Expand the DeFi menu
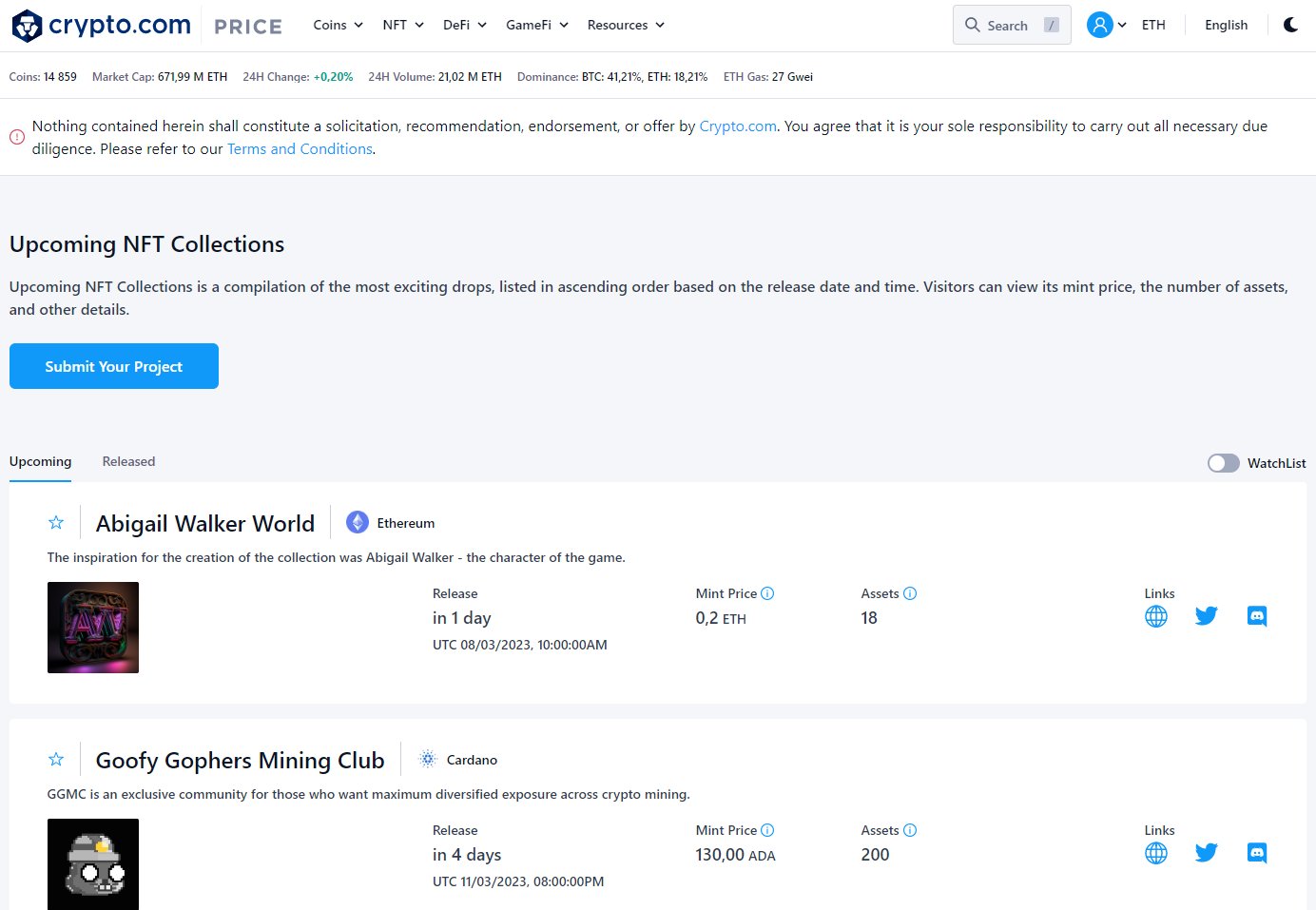1316x910 pixels. pyautogui.click(x=465, y=25)
